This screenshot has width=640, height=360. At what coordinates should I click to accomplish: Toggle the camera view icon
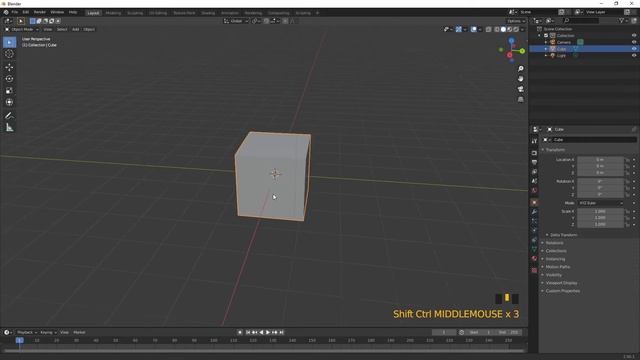pyautogui.click(x=520, y=89)
